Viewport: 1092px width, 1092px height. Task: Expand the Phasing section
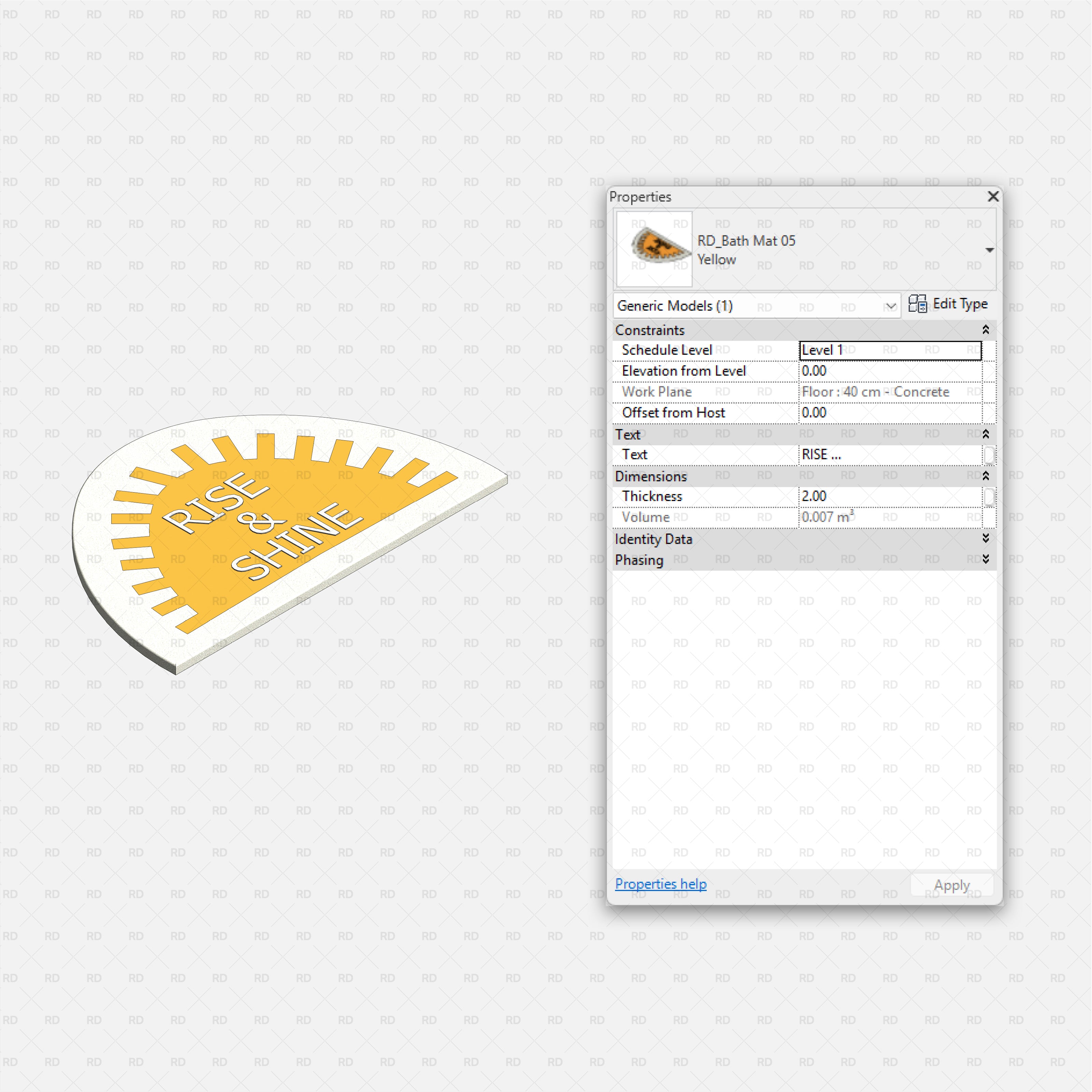click(986, 559)
